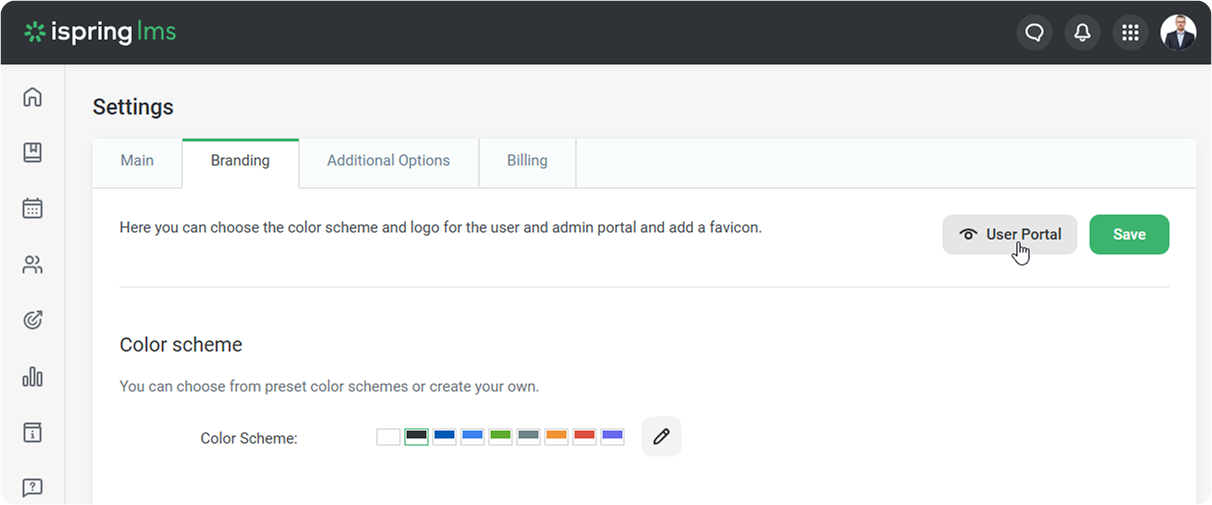The image size is (1212, 505).
Task: Open the courses book icon in sidebar
Action: [32, 152]
